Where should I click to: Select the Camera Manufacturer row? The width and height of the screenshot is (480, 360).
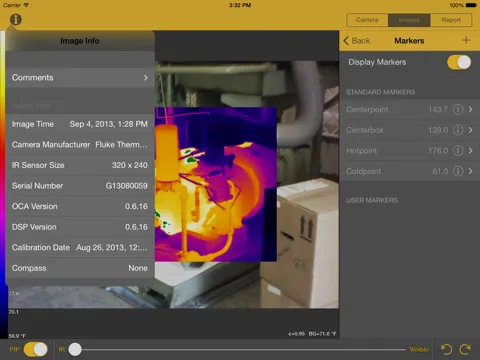pyautogui.click(x=80, y=145)
